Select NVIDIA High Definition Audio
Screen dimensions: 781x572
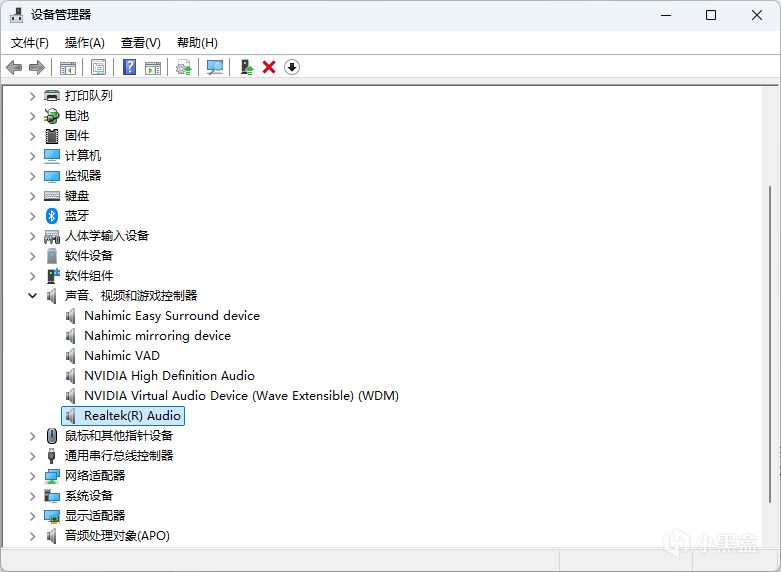point(169,376)
